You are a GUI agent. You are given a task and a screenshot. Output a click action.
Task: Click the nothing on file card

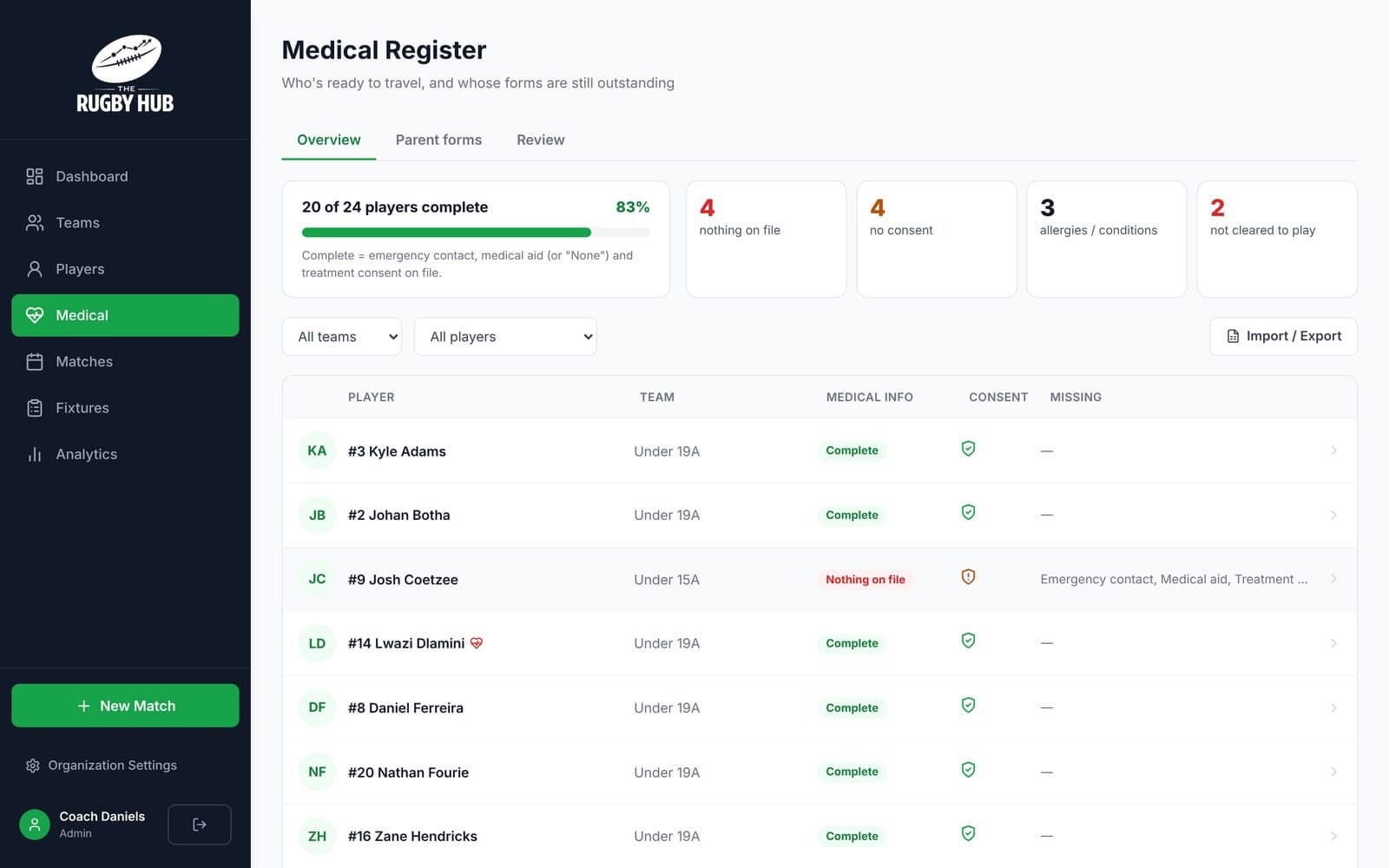click(766, 239)
